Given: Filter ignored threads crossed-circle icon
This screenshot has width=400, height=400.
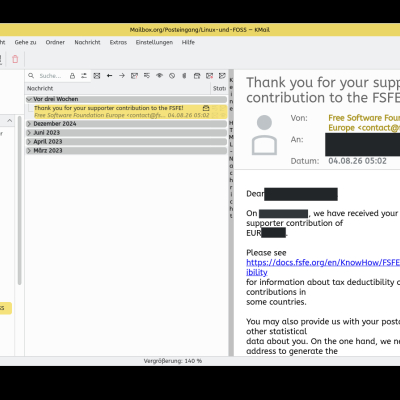Looking at the screenshot, I should point(172,76).
